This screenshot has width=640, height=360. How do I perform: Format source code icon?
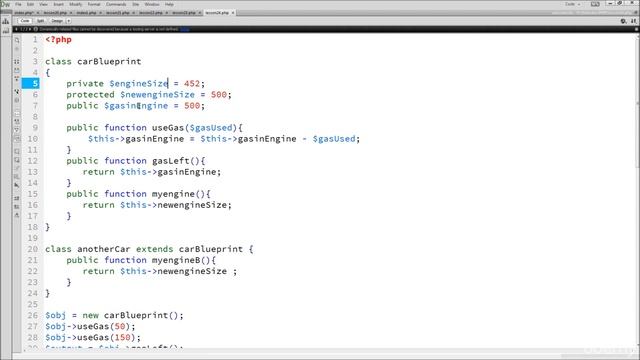(x=17, y=215)
